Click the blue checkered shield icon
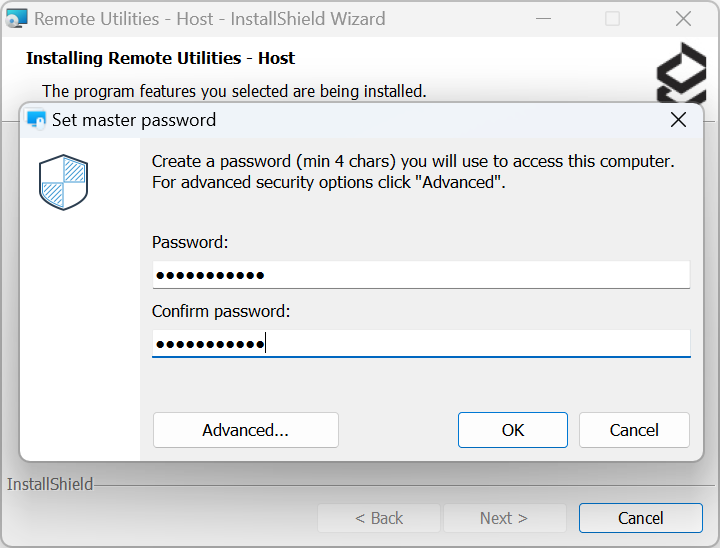This screenshot has width=720, height=548. pos(64,182)
